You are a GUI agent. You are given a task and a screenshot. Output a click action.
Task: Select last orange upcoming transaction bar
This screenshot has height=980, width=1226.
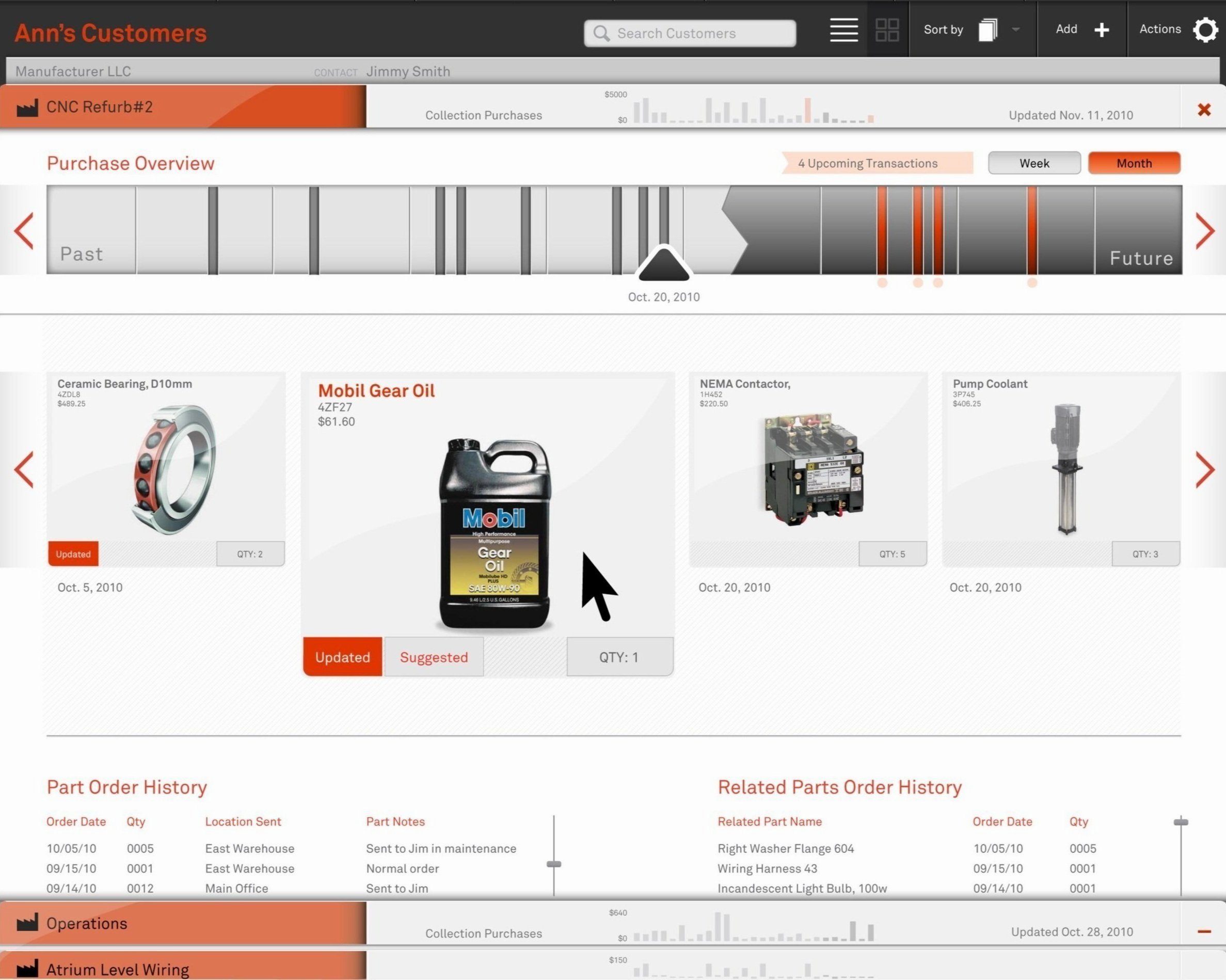point(1032,230)
